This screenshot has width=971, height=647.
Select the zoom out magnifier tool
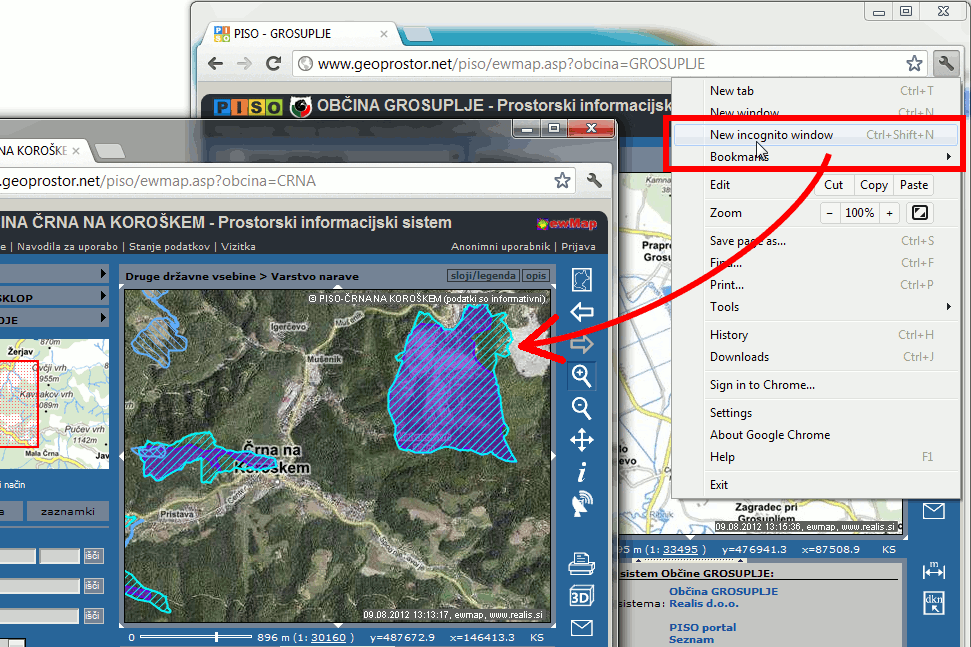pyautogui.click(x=581, y=408)
